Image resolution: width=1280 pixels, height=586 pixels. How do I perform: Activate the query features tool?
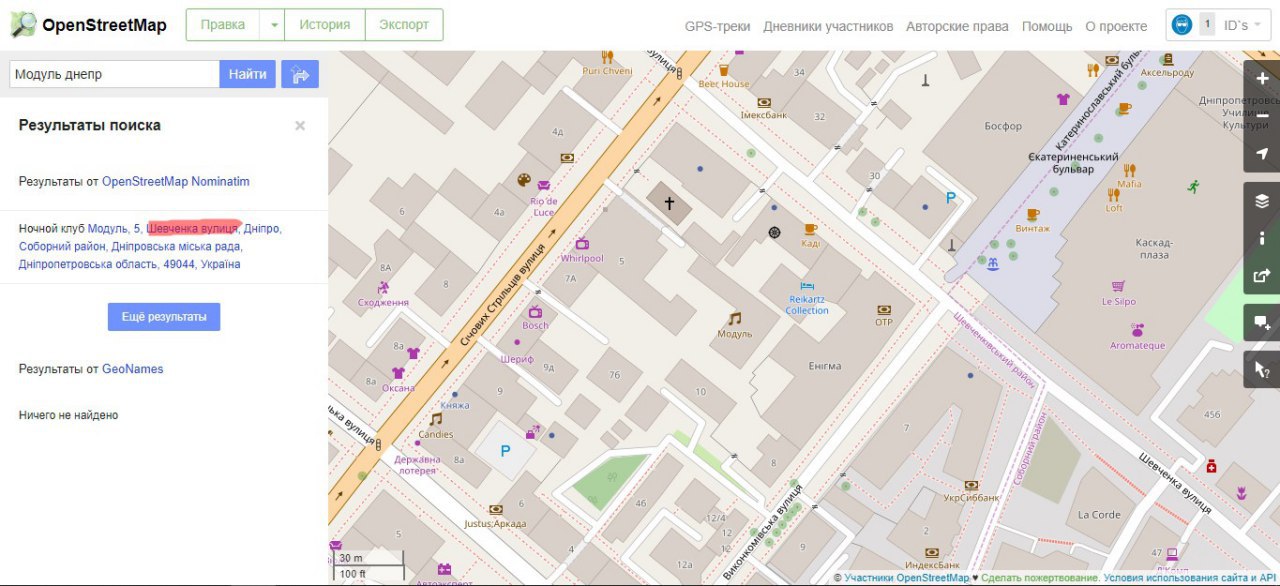coord(1261,369)
